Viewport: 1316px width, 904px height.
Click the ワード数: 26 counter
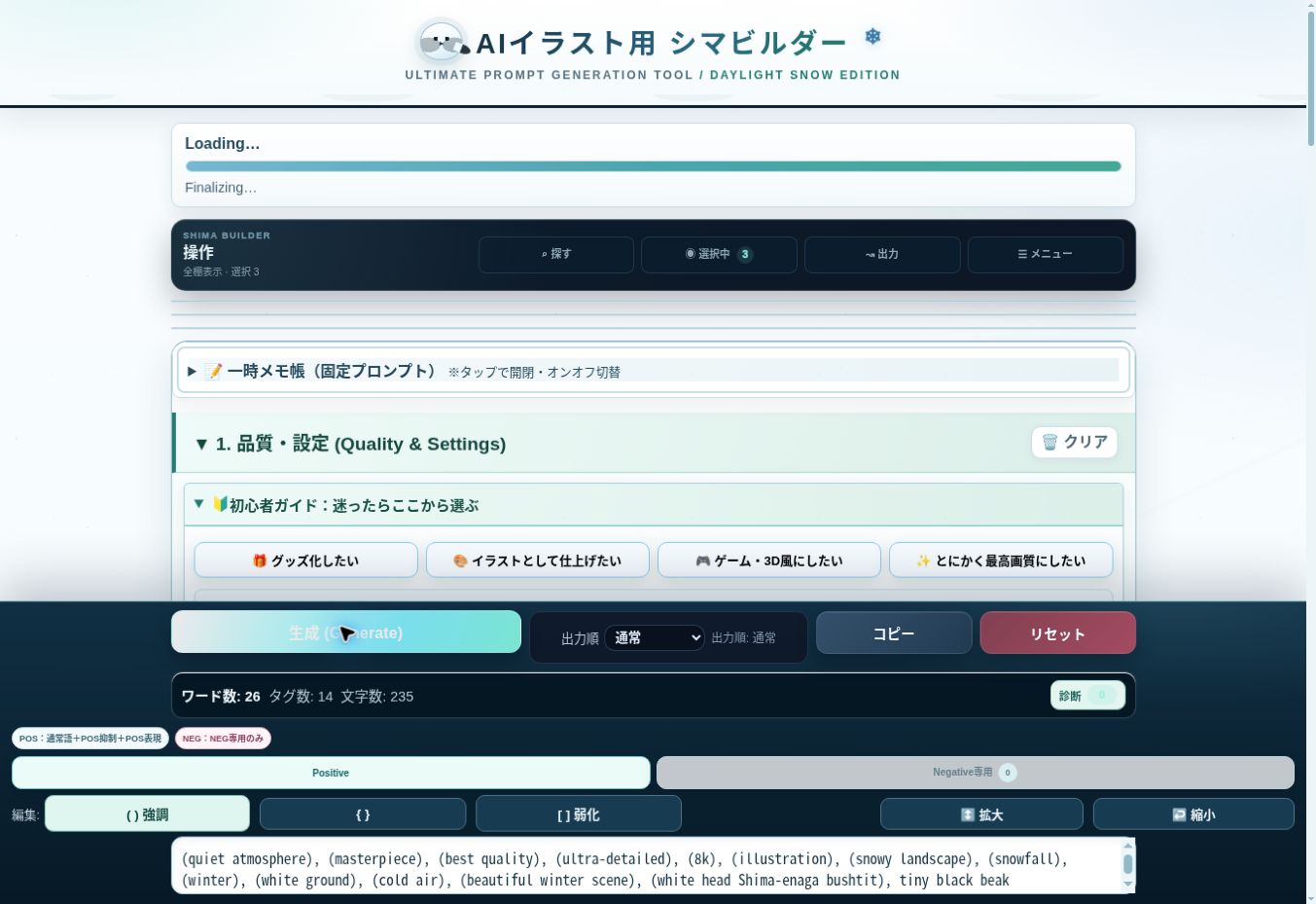click(x=221, y=697)
